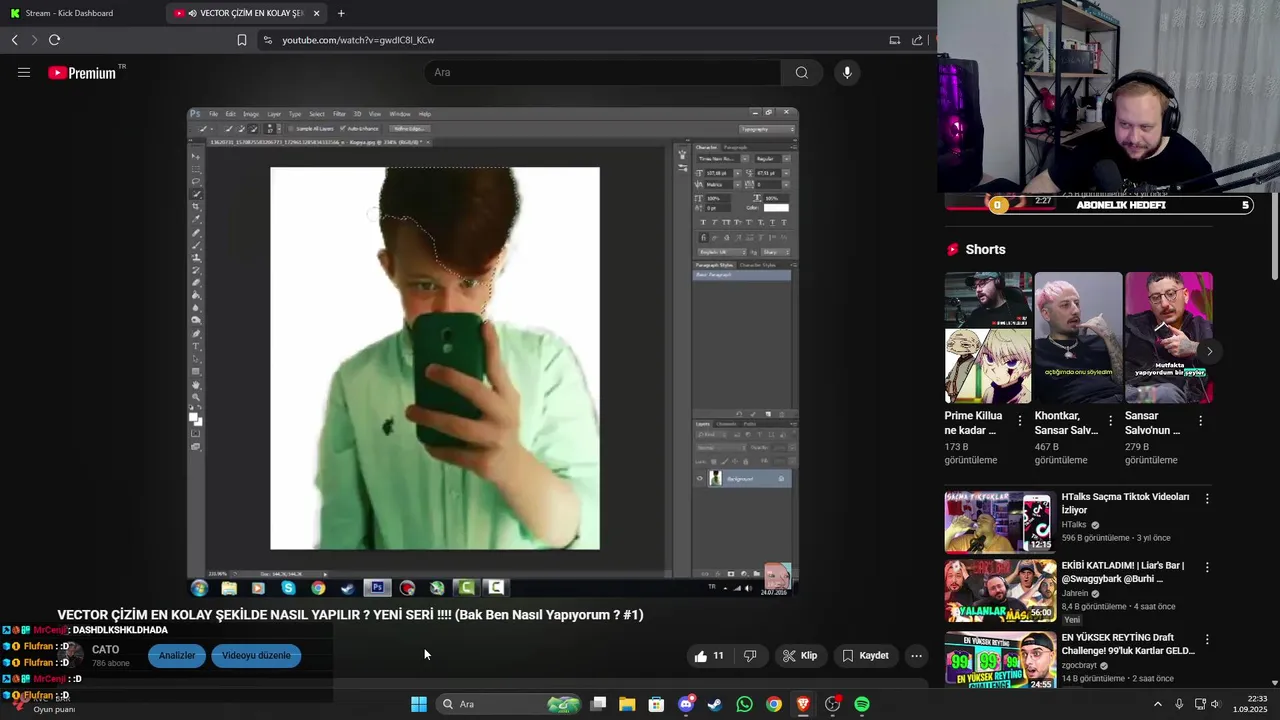Screen dimensions: 1280x720
Task: Select the VECTOR ÇİZİM EN KOLAY tab
Action: (x=247, y=13)
